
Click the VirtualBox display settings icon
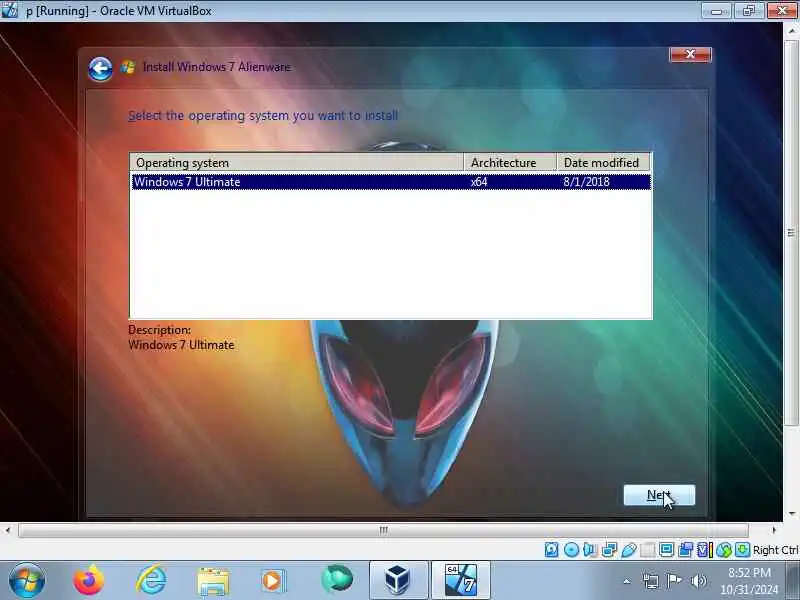[666, 549]
